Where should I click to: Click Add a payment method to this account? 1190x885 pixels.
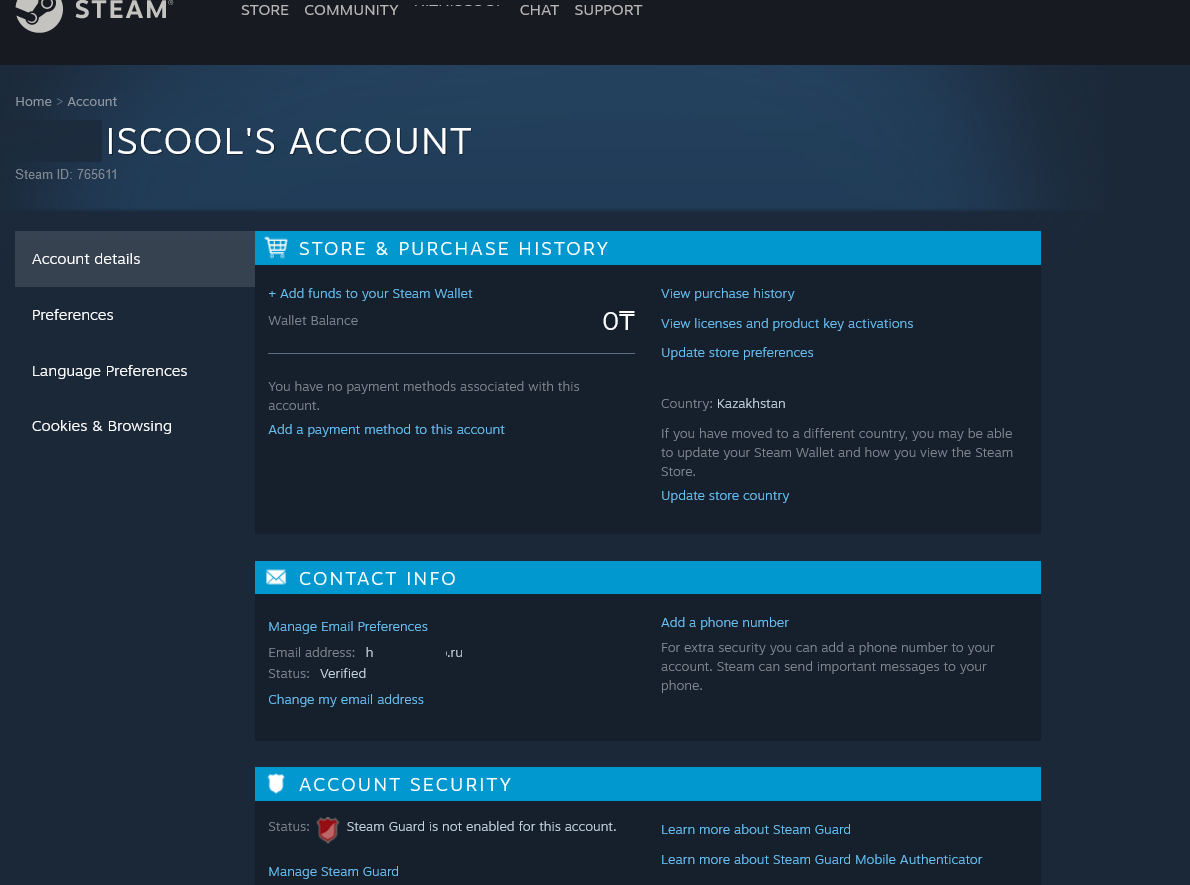click(386, 430)
